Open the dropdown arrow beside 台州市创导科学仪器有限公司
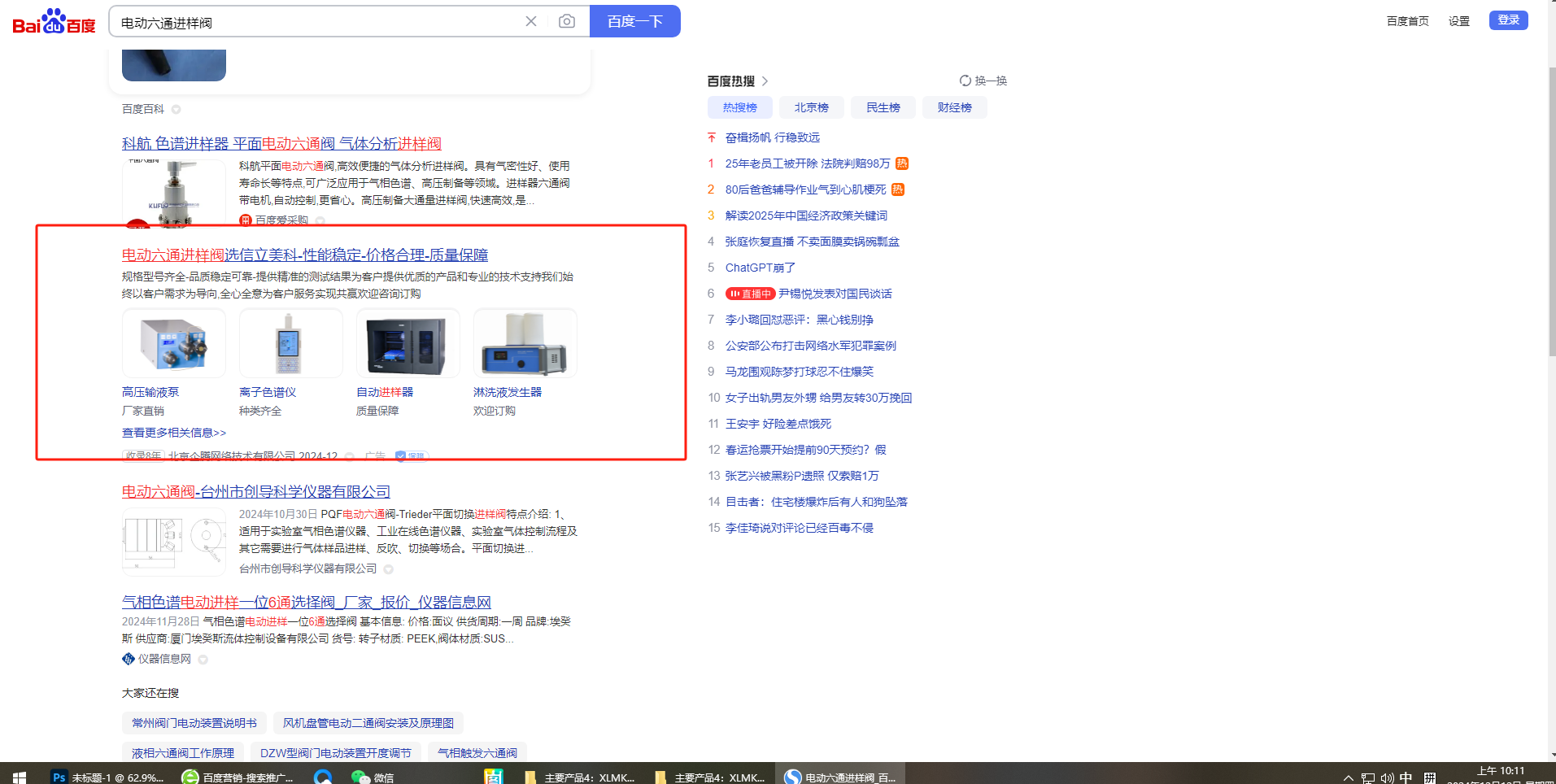The image size is (1556, 784). coord(389,569)
